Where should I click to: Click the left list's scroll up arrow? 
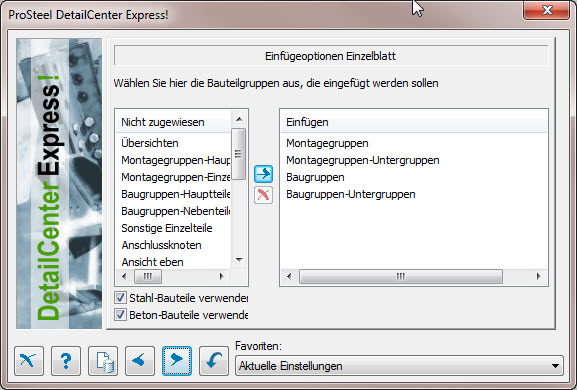(239, 119)
